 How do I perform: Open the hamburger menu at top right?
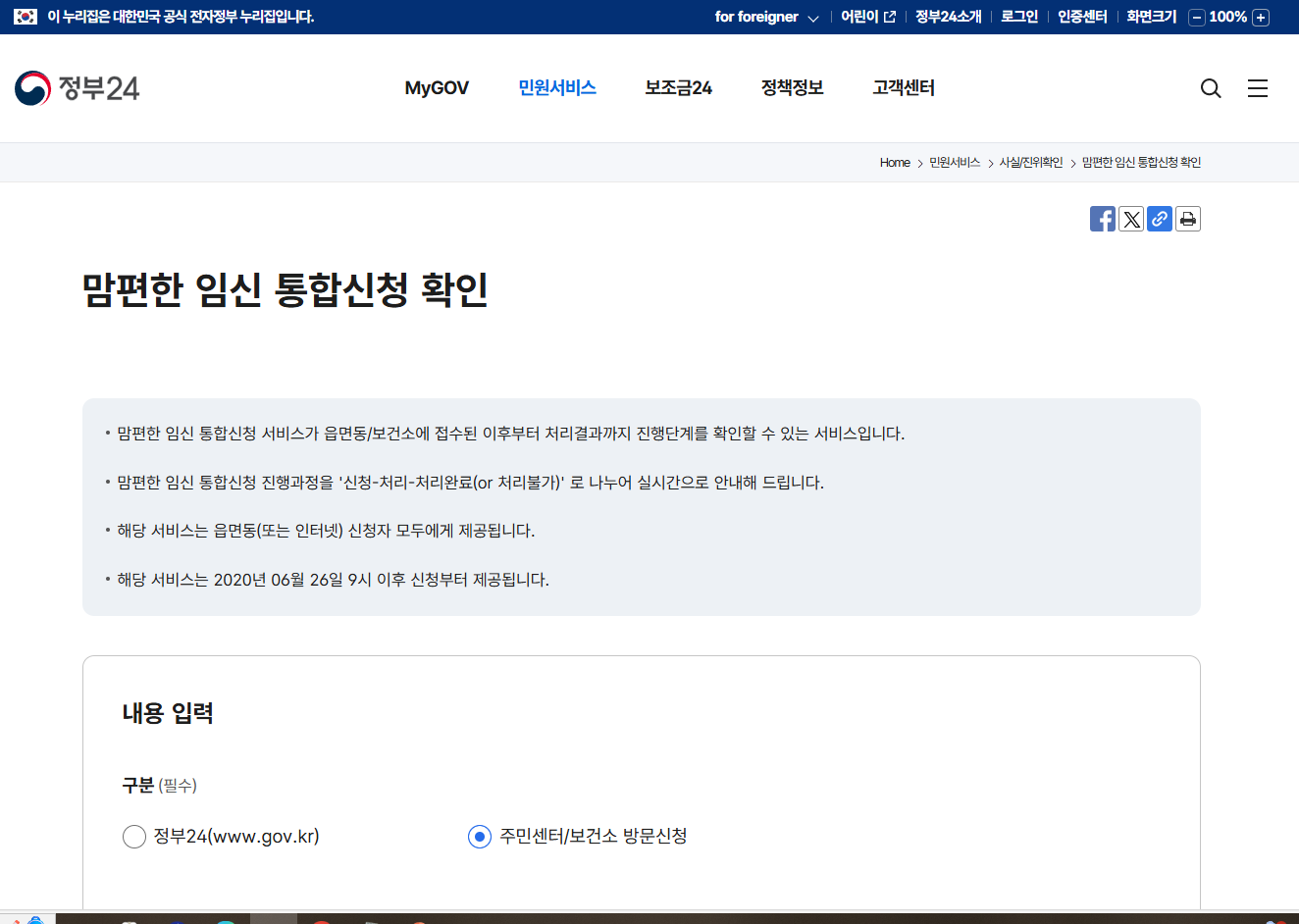[x=1257, y=88]
